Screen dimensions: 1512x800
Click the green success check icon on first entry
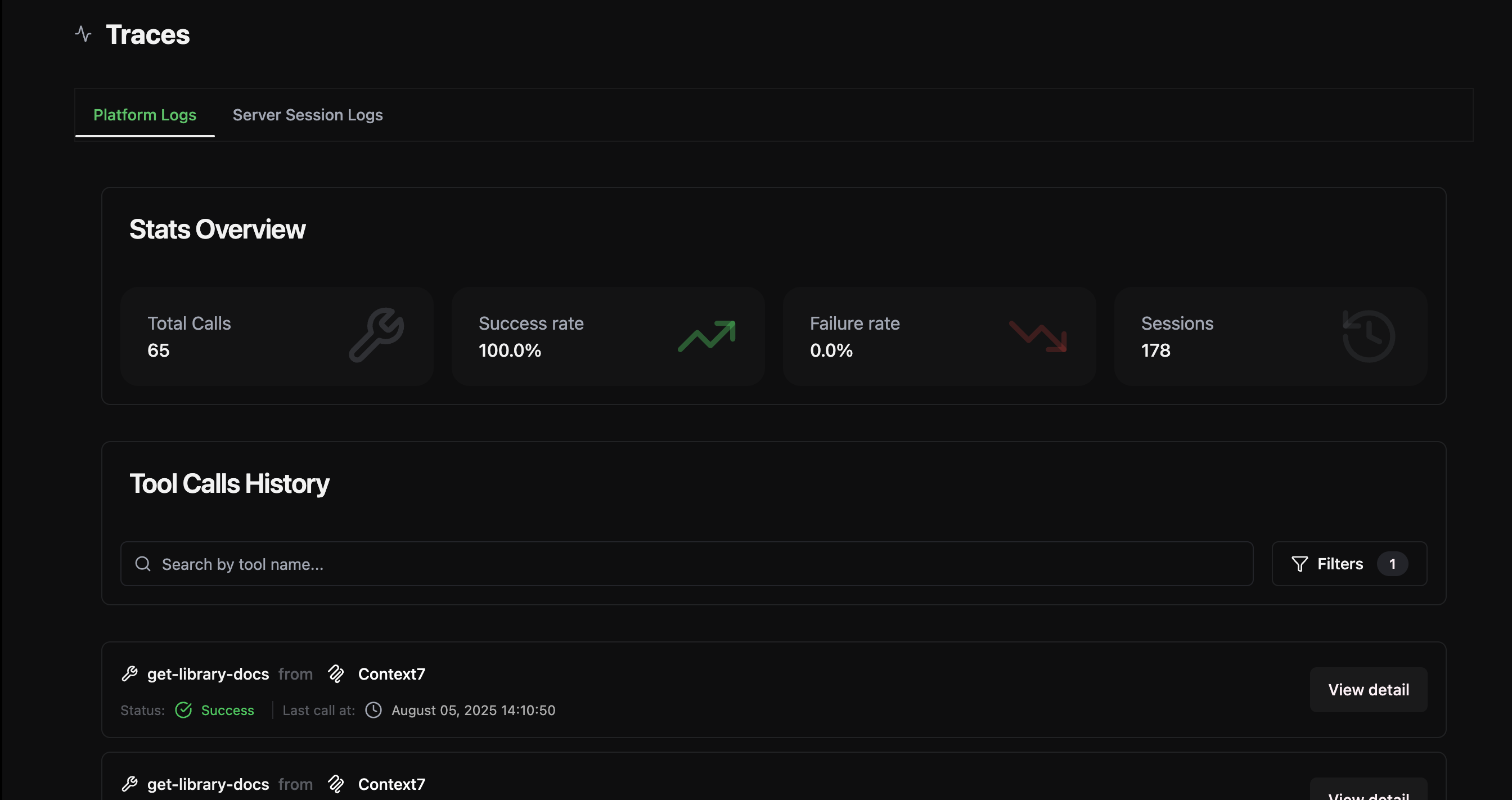point(184,710)
